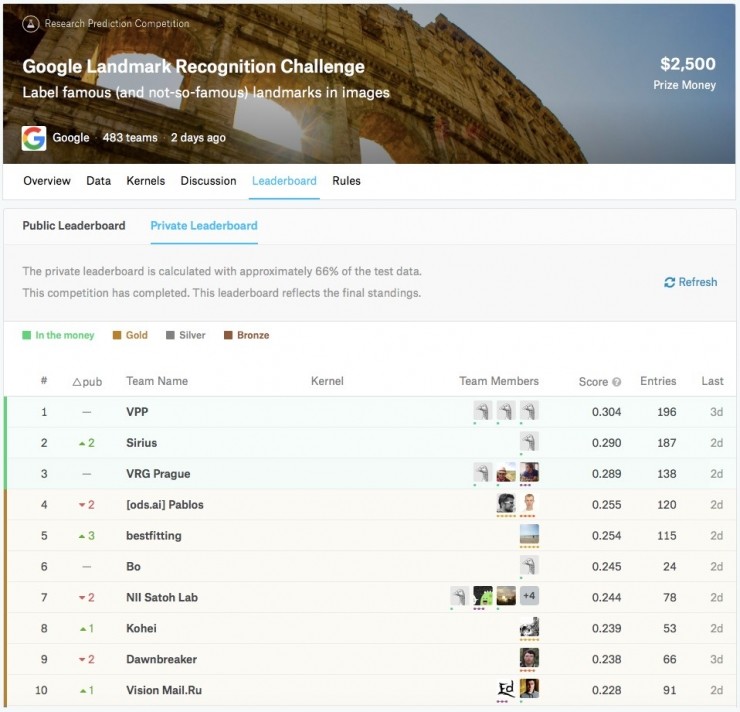The width and height of the screenshot is (740, 712).
Task: Click the Team Members column header
Action: tap(499, 381)
